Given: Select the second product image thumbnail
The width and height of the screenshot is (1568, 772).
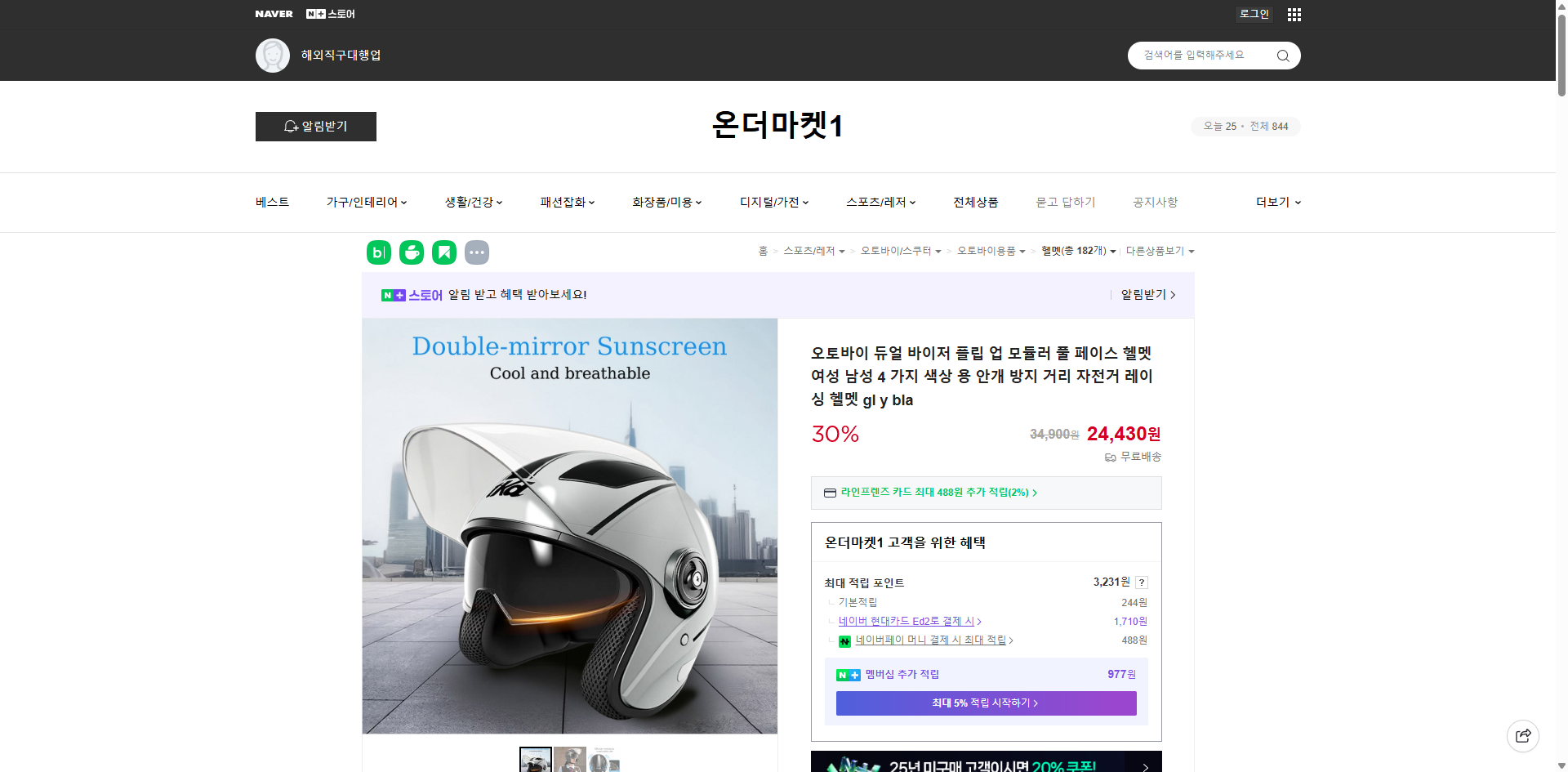Looking at the screenshot, I should (x=569, y=759).
